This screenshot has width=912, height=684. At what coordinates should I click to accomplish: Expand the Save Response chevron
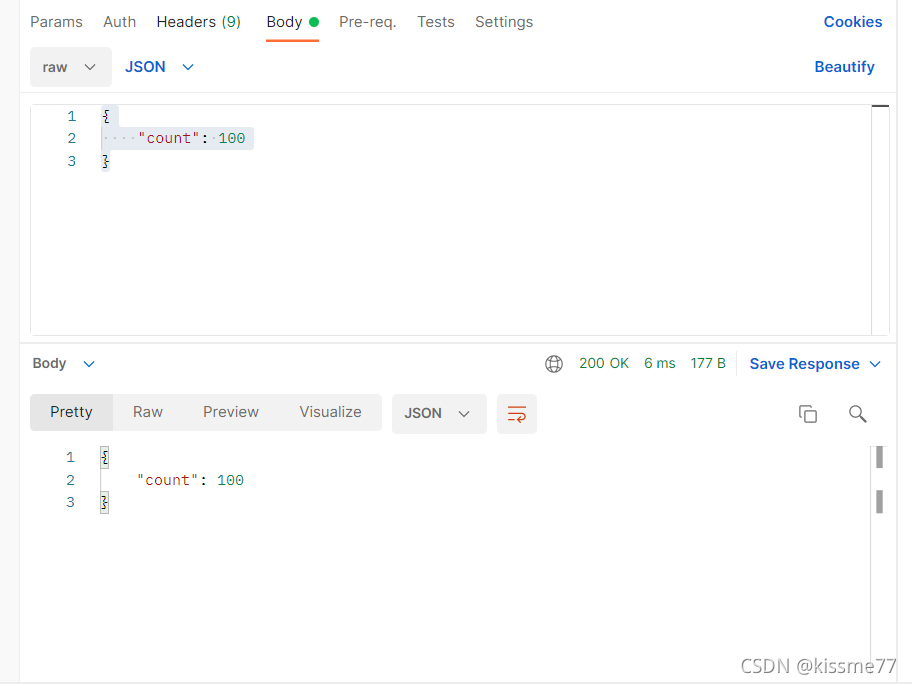[875, 364]
